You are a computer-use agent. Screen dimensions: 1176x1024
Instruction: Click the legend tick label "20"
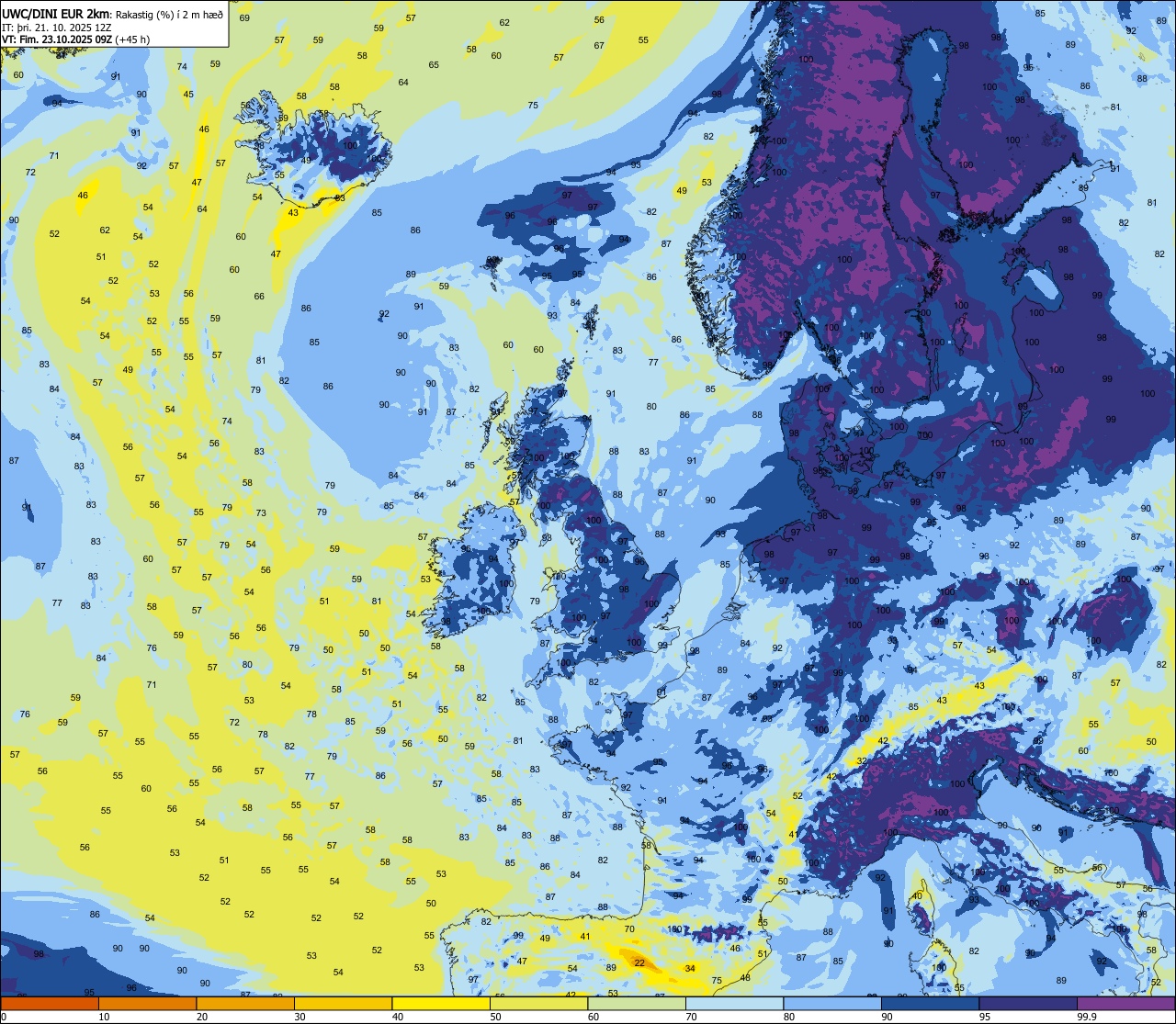202,1017
